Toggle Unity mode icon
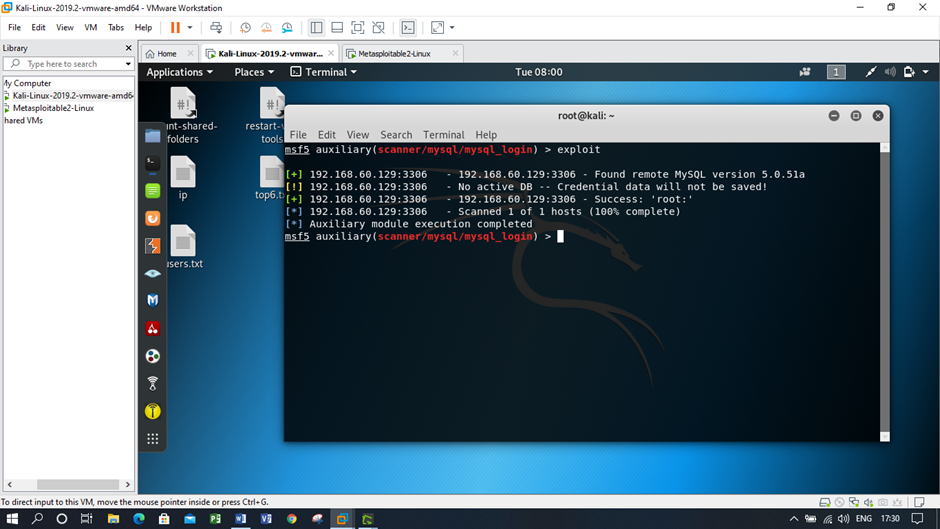The width and height of the screenshot is (940, 529). pos(378,28)
